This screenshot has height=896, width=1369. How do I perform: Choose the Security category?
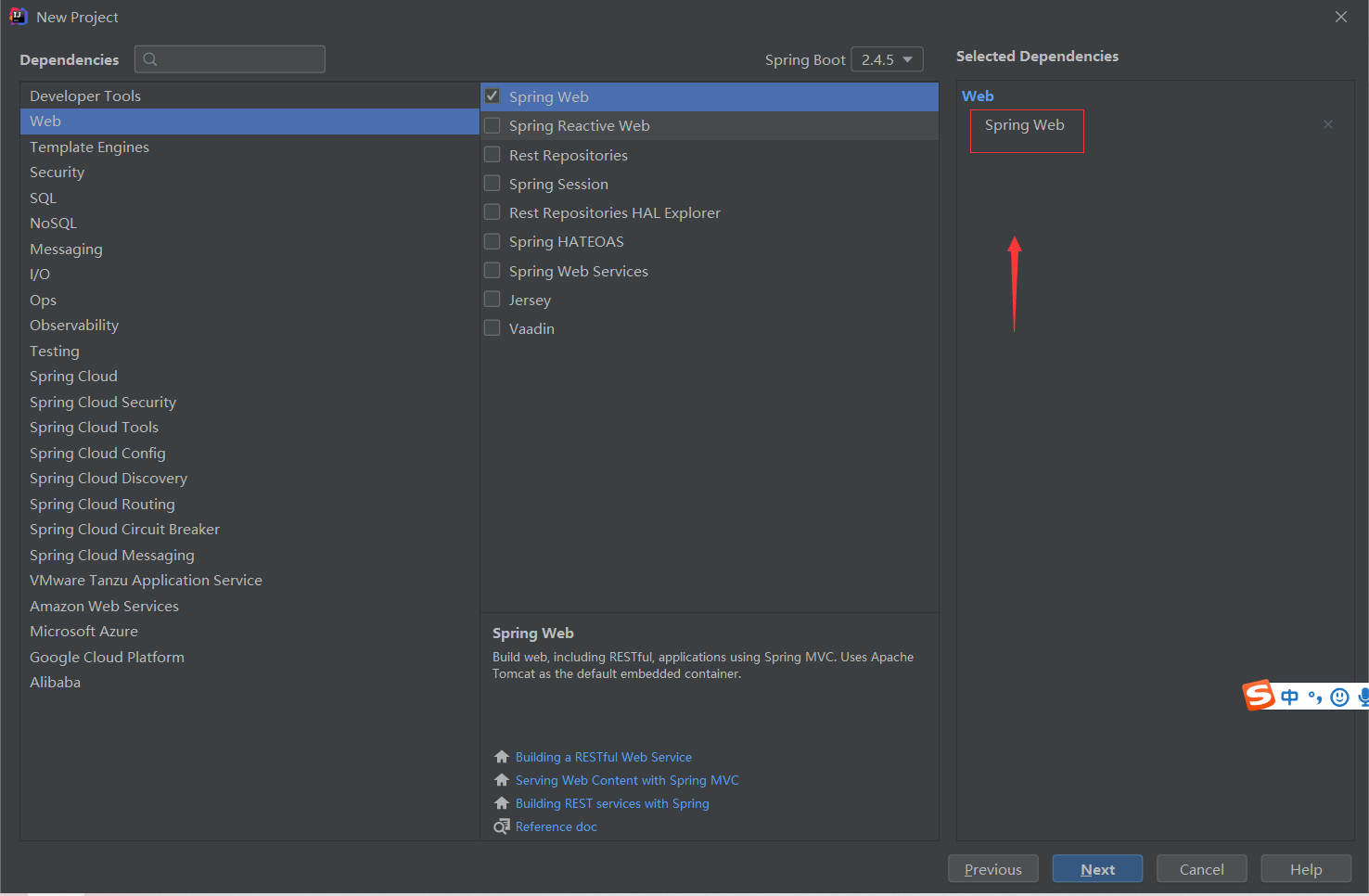click(x=249, y=173)
